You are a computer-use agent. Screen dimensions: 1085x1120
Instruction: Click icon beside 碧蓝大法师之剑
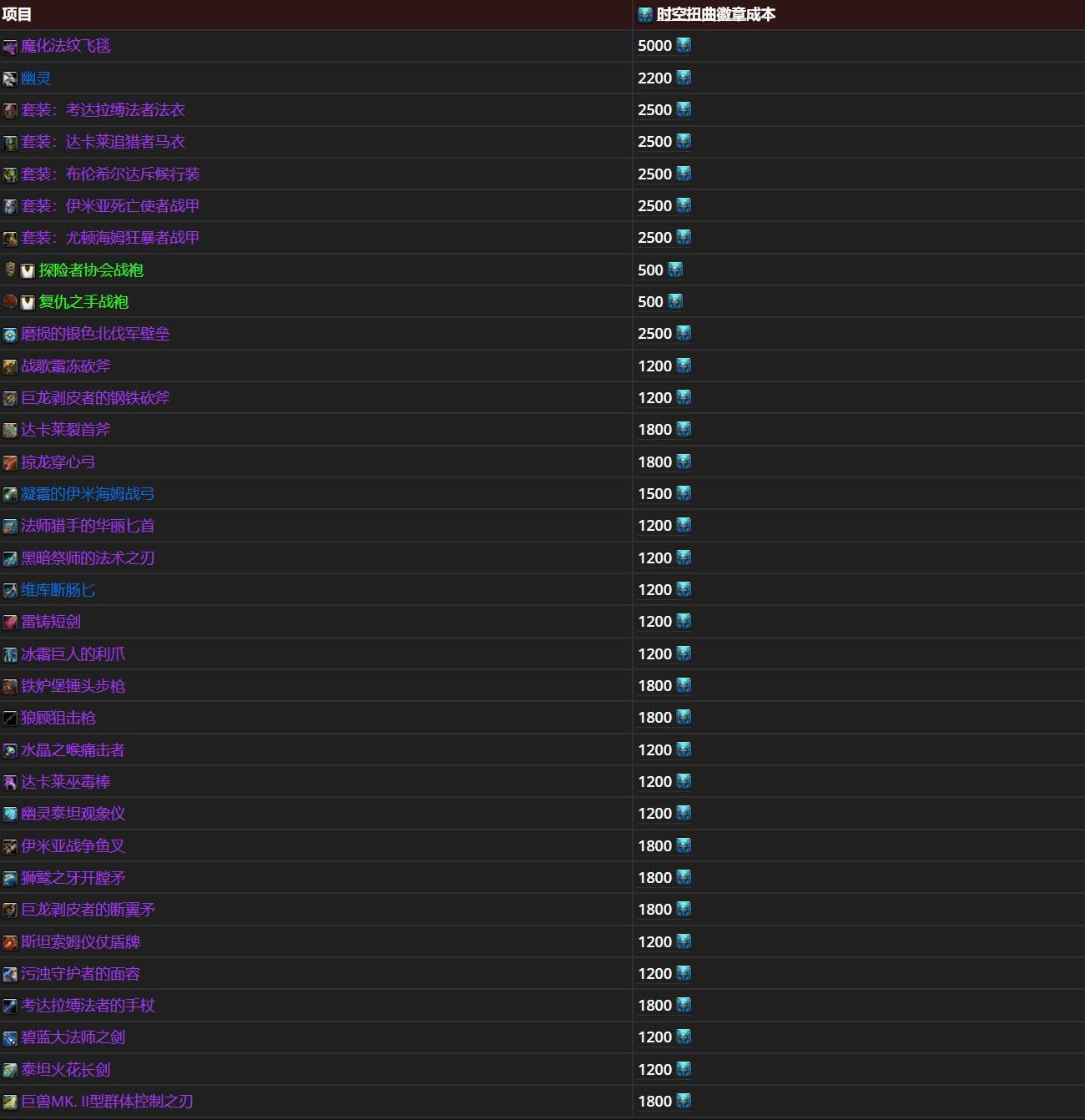click(10, 1039)
